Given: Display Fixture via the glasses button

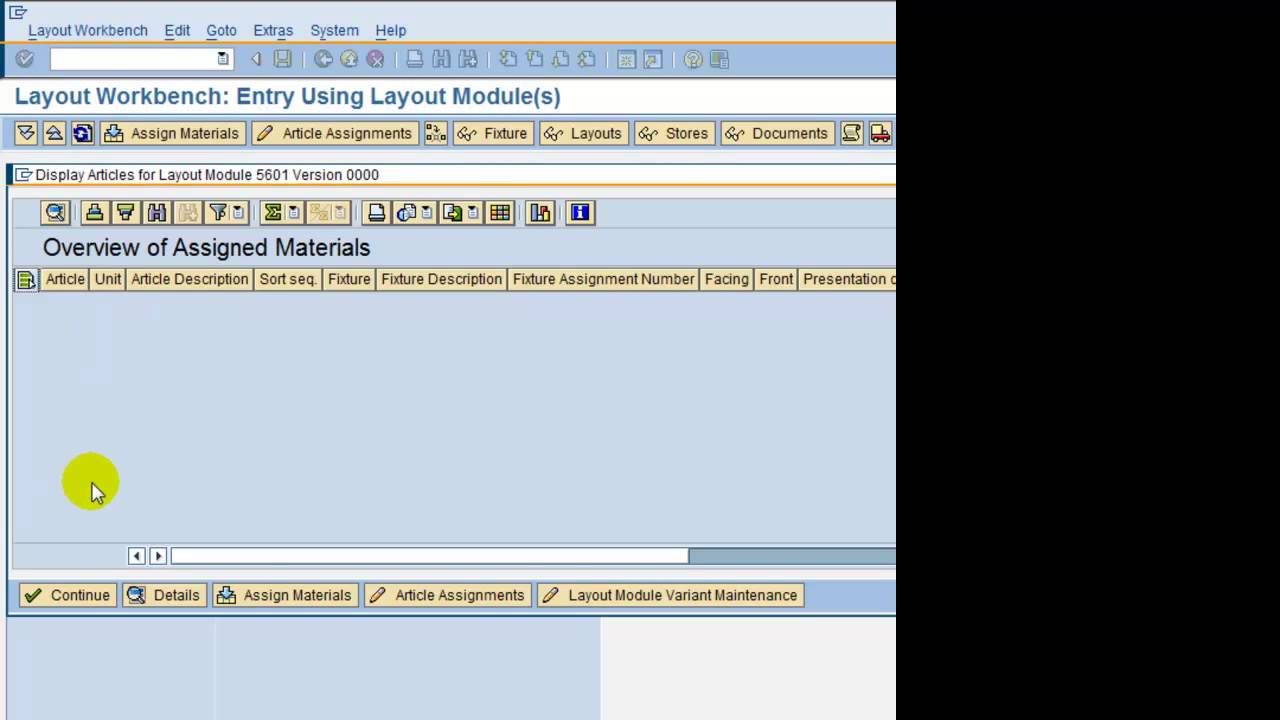Looking at the screenshot, I should click(x=493, y=133).
